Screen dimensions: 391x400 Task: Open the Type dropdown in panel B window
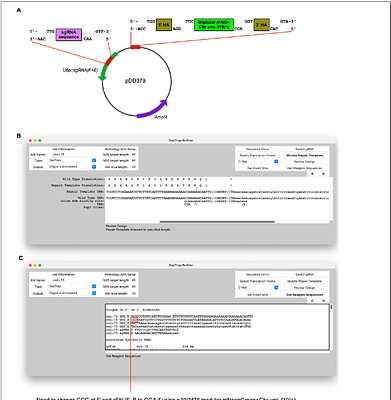[72, 160]
